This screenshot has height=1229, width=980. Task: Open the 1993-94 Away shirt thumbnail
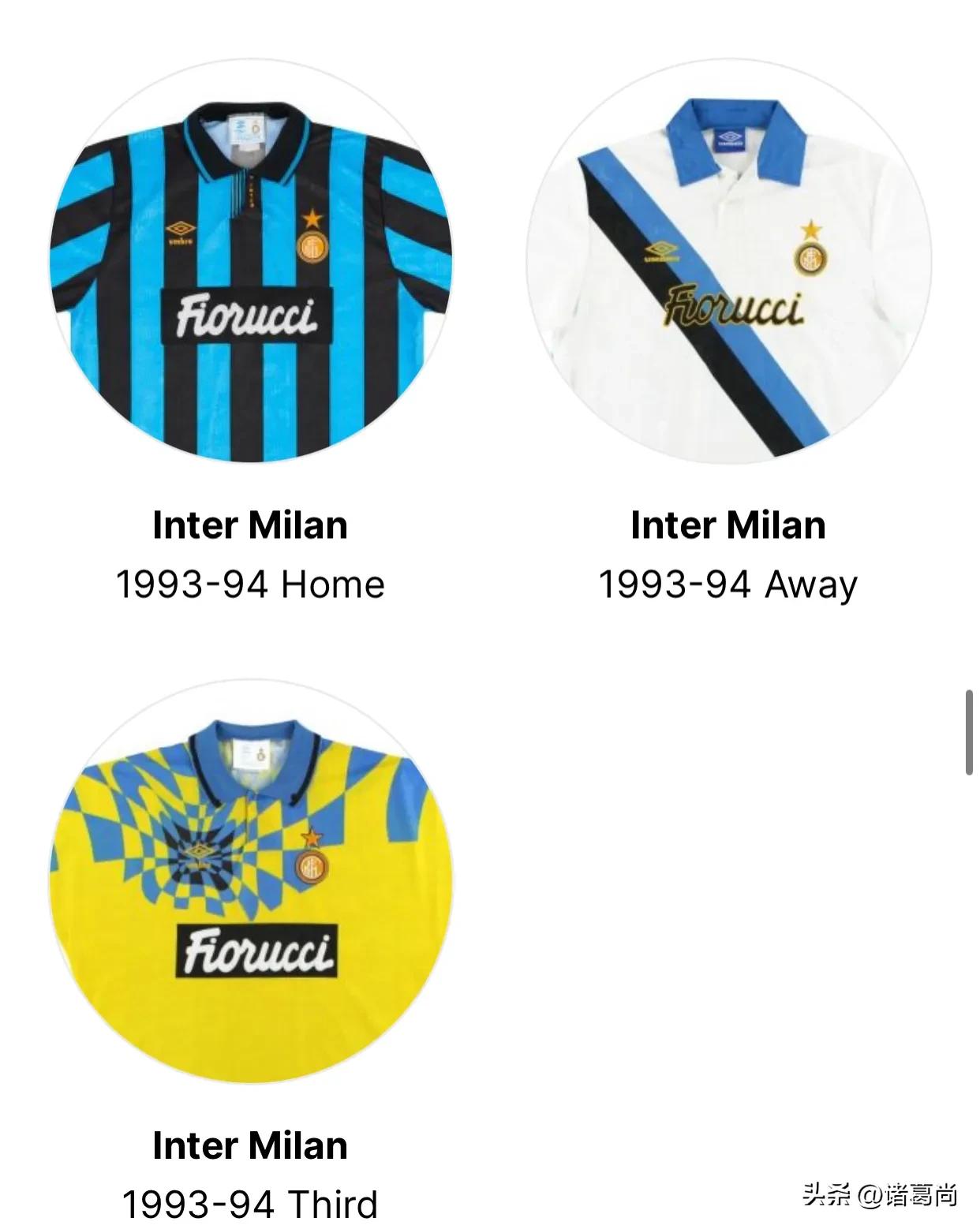pyautogui.click(x=729, y=261)
